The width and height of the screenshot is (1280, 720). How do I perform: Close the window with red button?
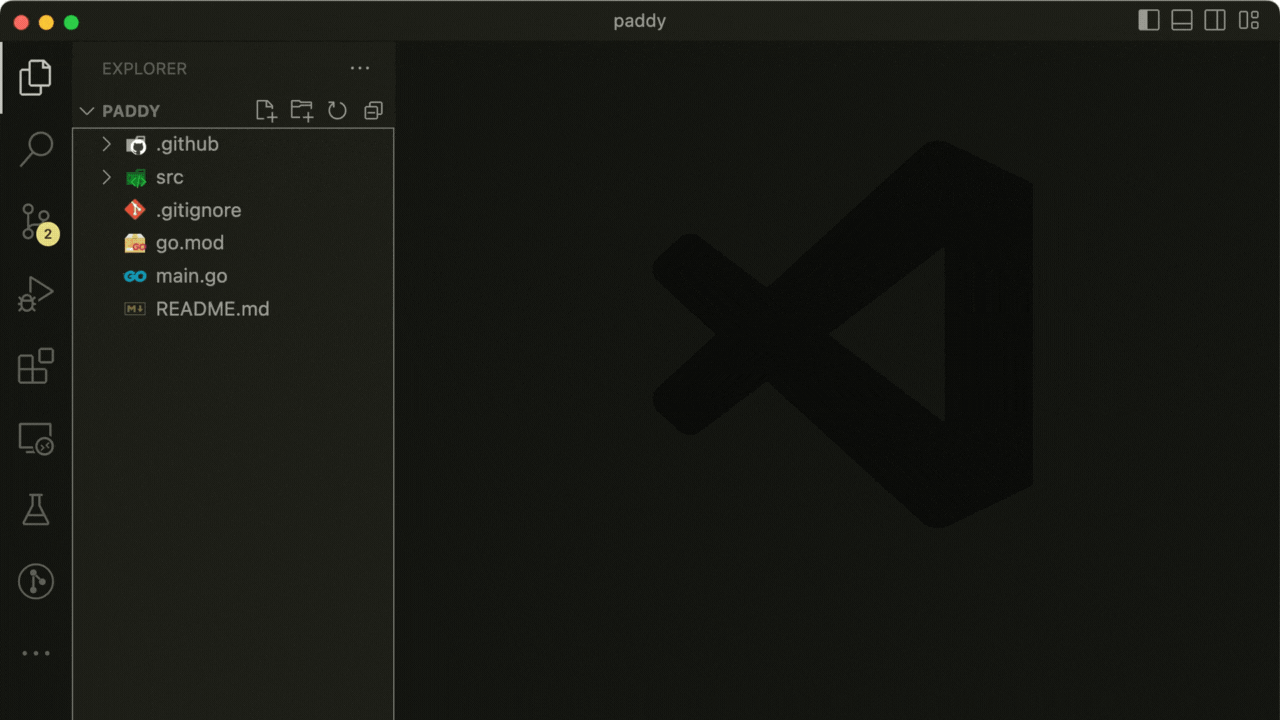tap(21, 22)
